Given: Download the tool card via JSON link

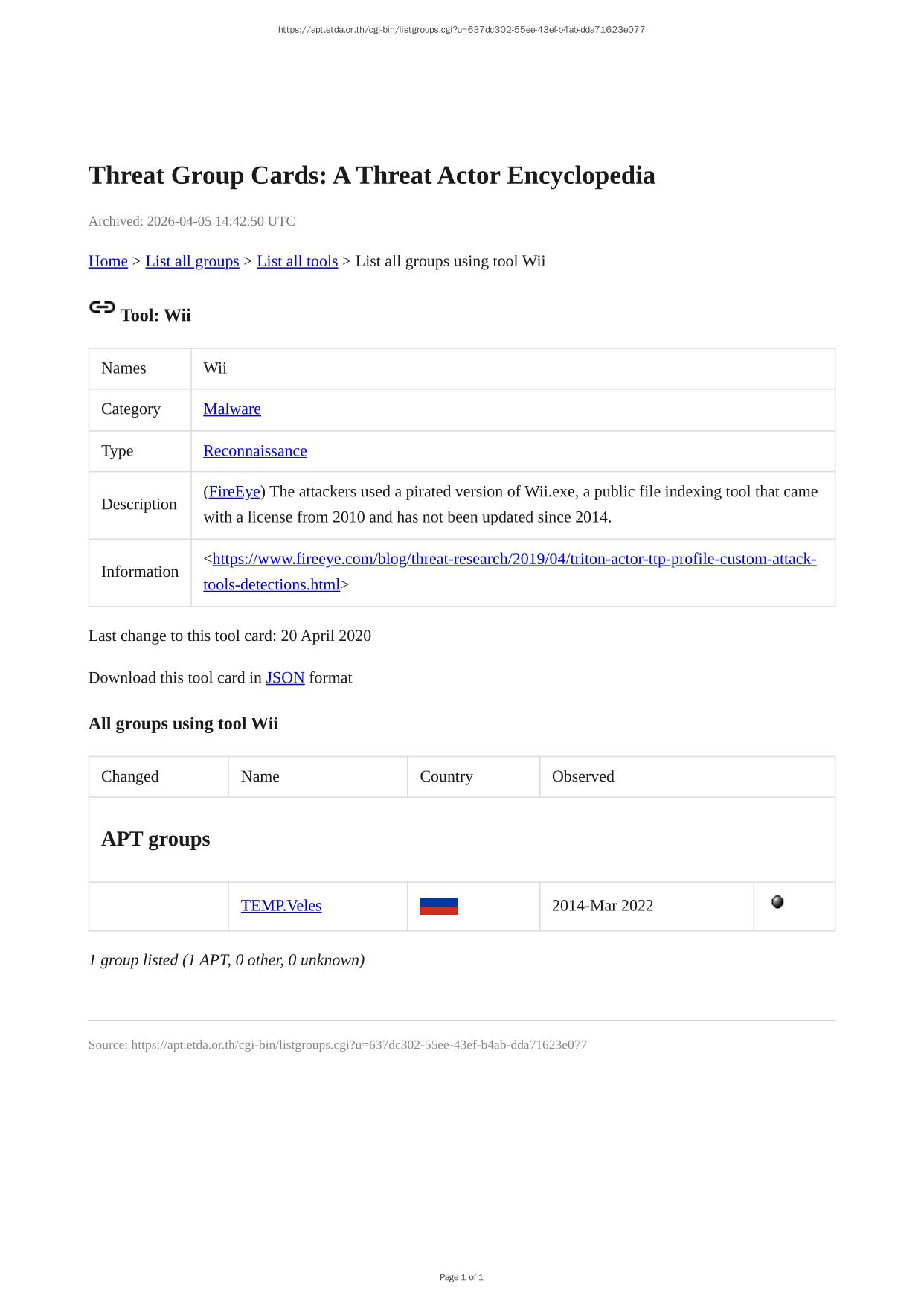Looking at the screenshot, I should click(285, 677).
